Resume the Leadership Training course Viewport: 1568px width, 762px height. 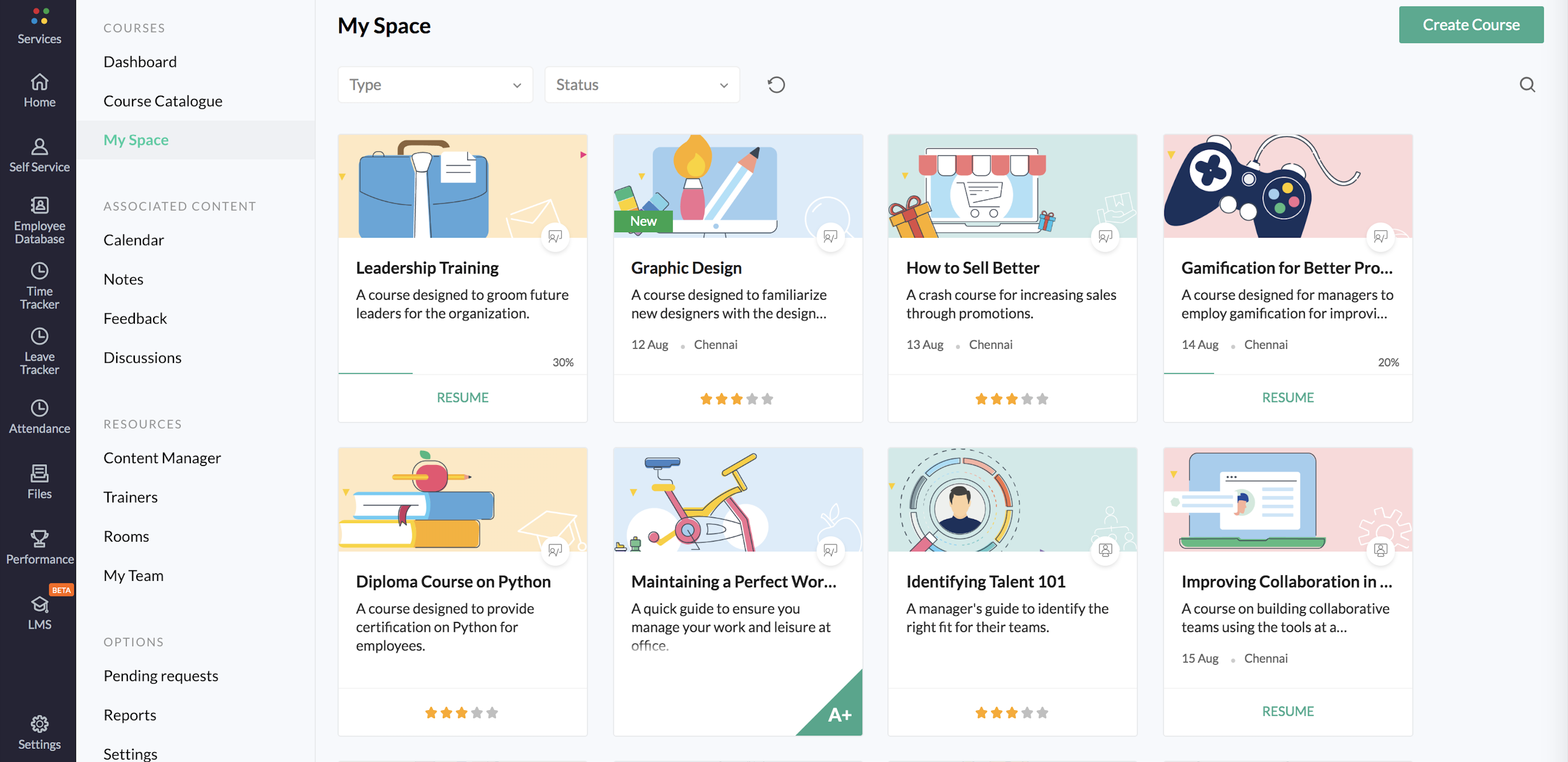[x=462, y=397]
